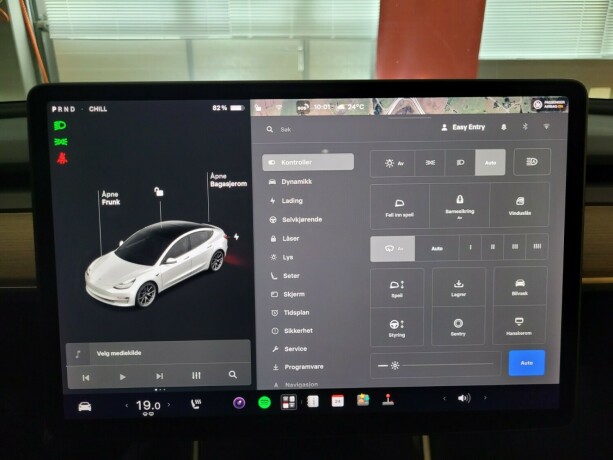Enable Auto brightness blue button
This screenshot has height=460, width=613.
pyautogui.click(x=527, y=363)
